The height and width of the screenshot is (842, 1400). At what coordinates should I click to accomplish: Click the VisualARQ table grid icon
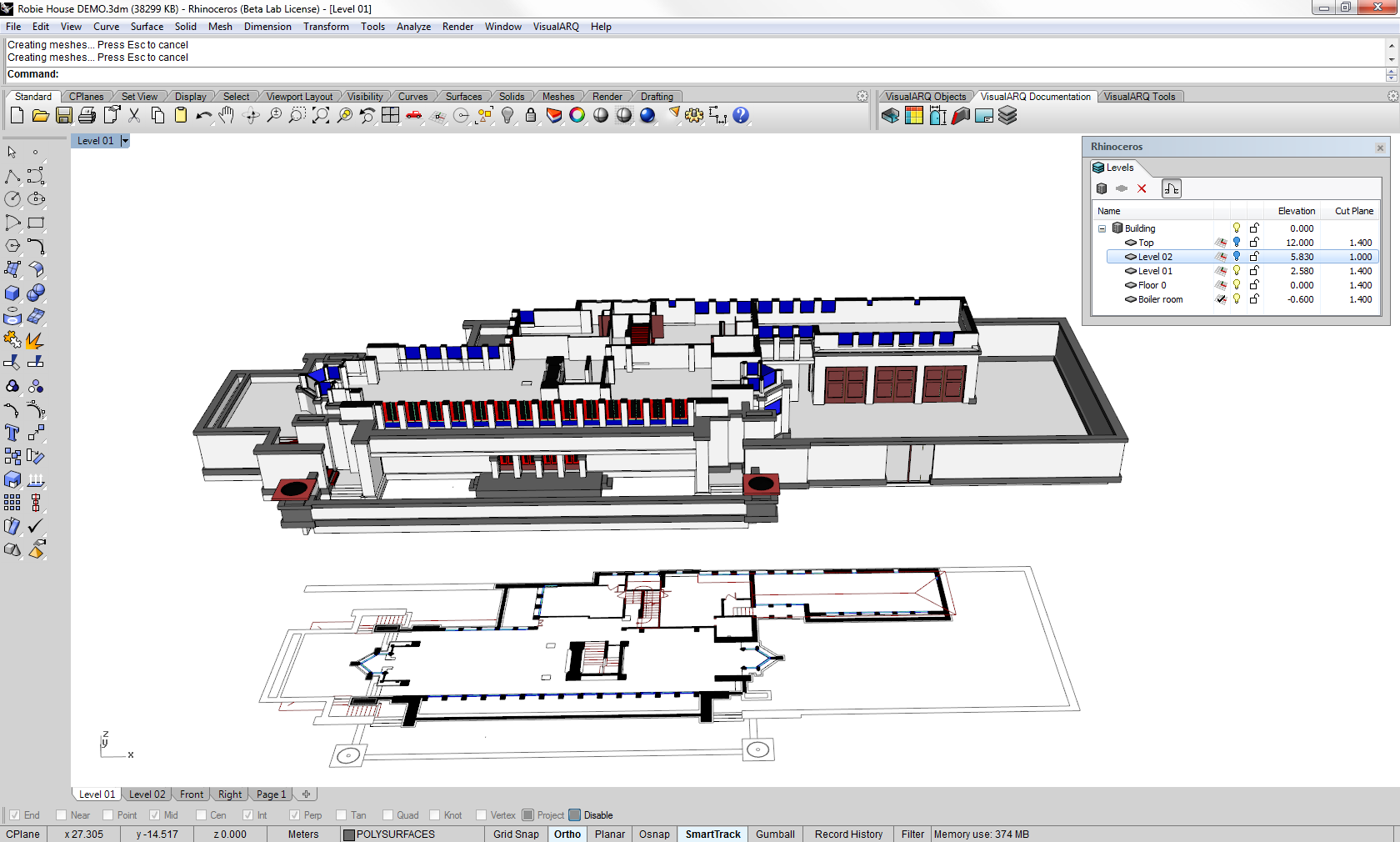click(914, 116)
